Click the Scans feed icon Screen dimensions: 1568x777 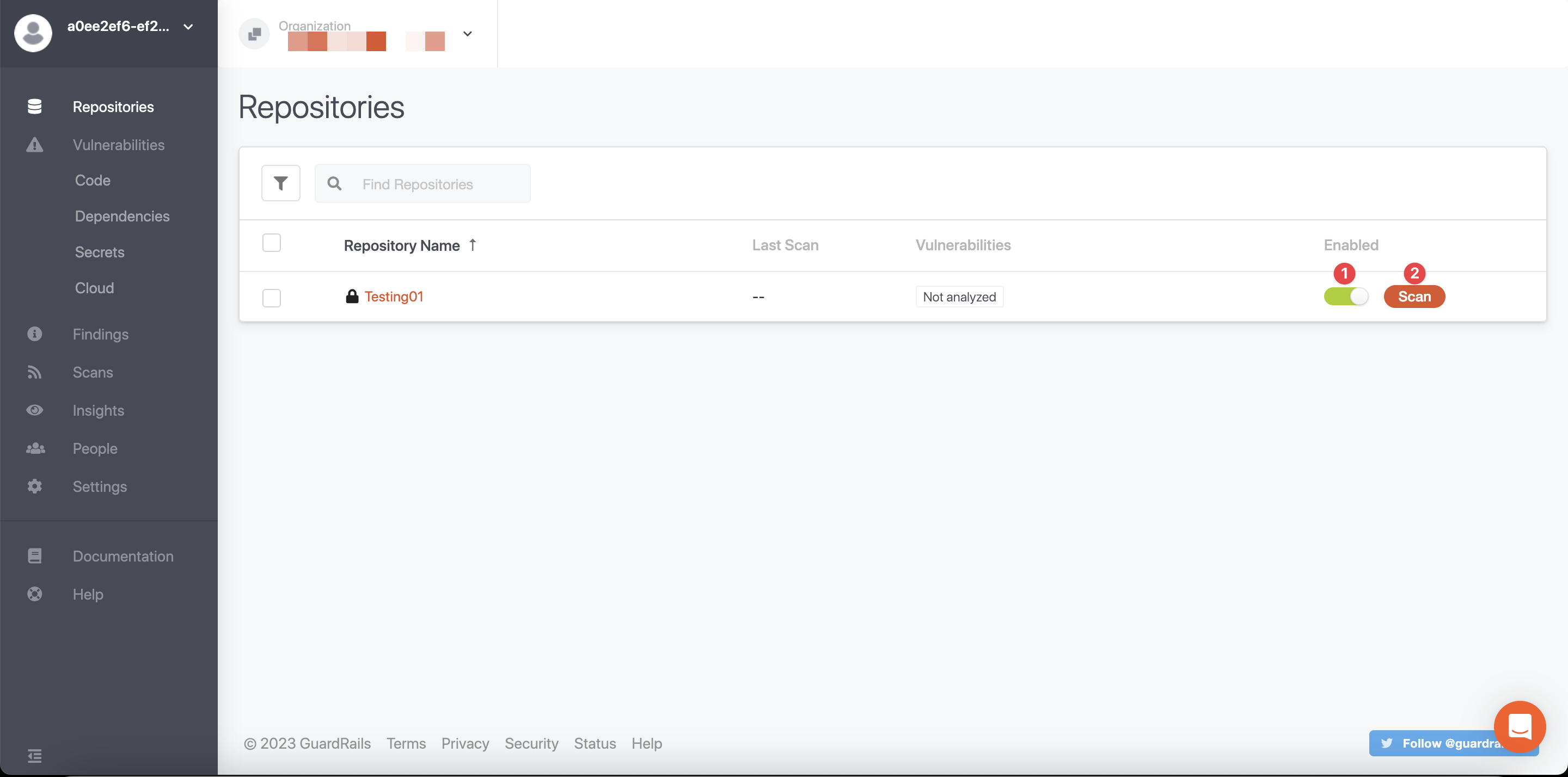[35, 372]
